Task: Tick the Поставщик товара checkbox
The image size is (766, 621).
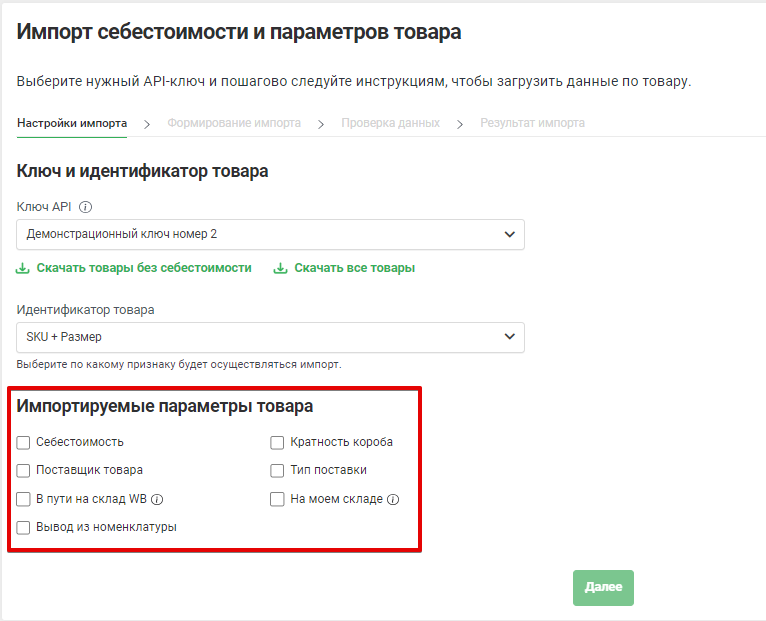Action: click(x=24, y=470)
